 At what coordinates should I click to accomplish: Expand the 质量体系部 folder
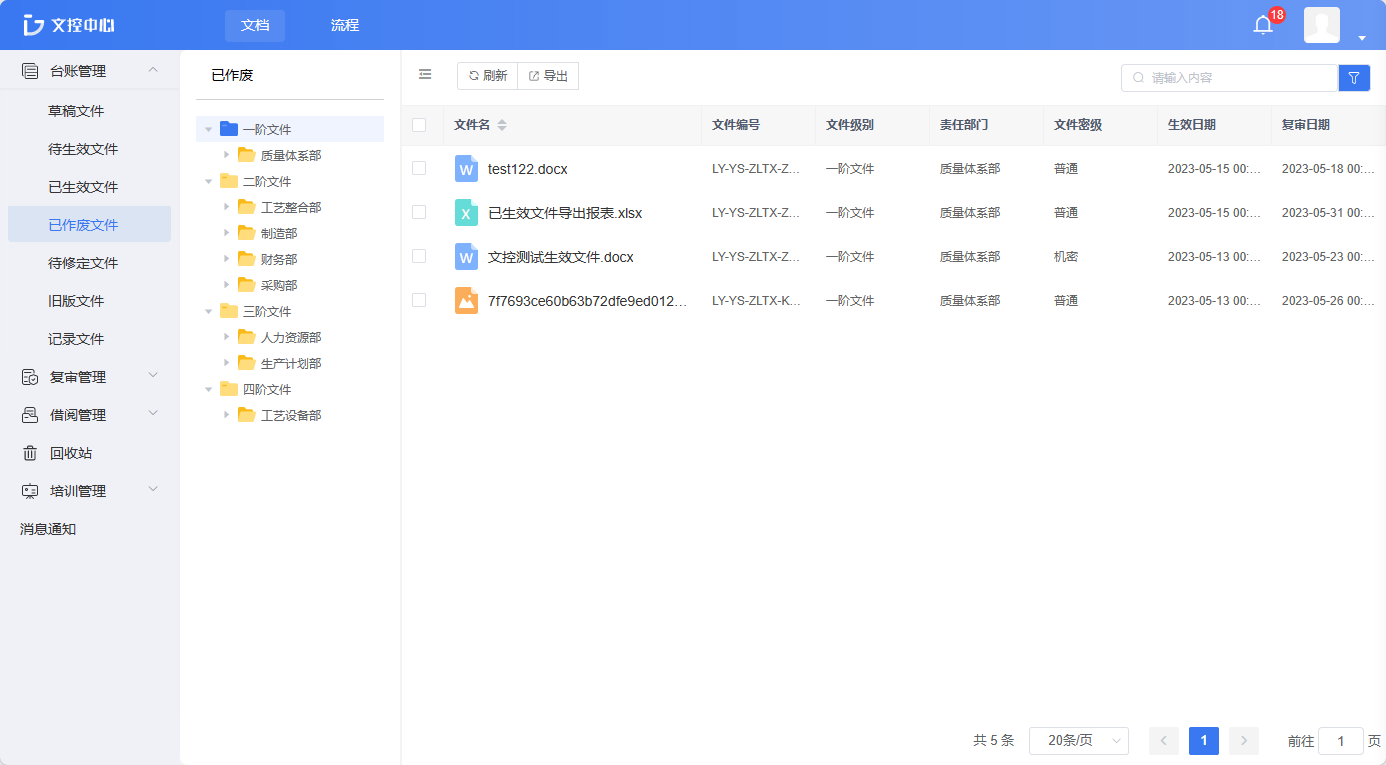[226, 155]
